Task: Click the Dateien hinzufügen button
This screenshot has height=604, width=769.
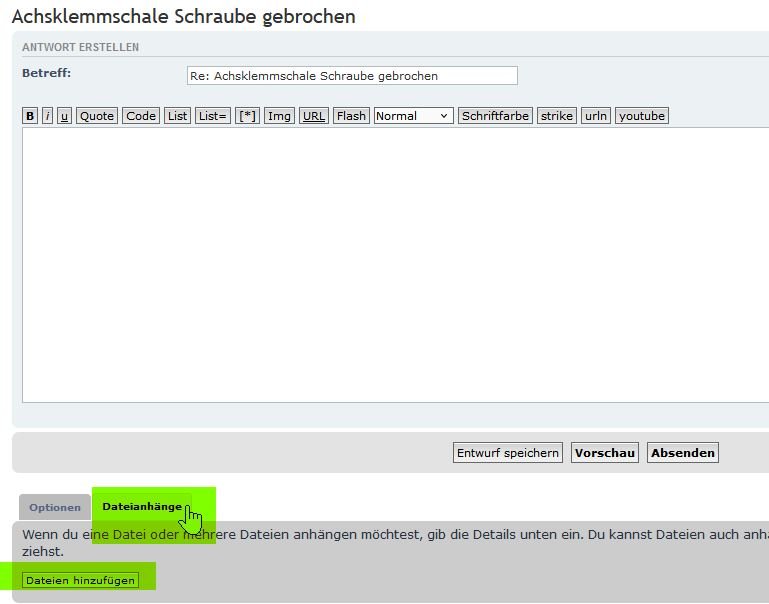Action: click(x=80, y=580)
